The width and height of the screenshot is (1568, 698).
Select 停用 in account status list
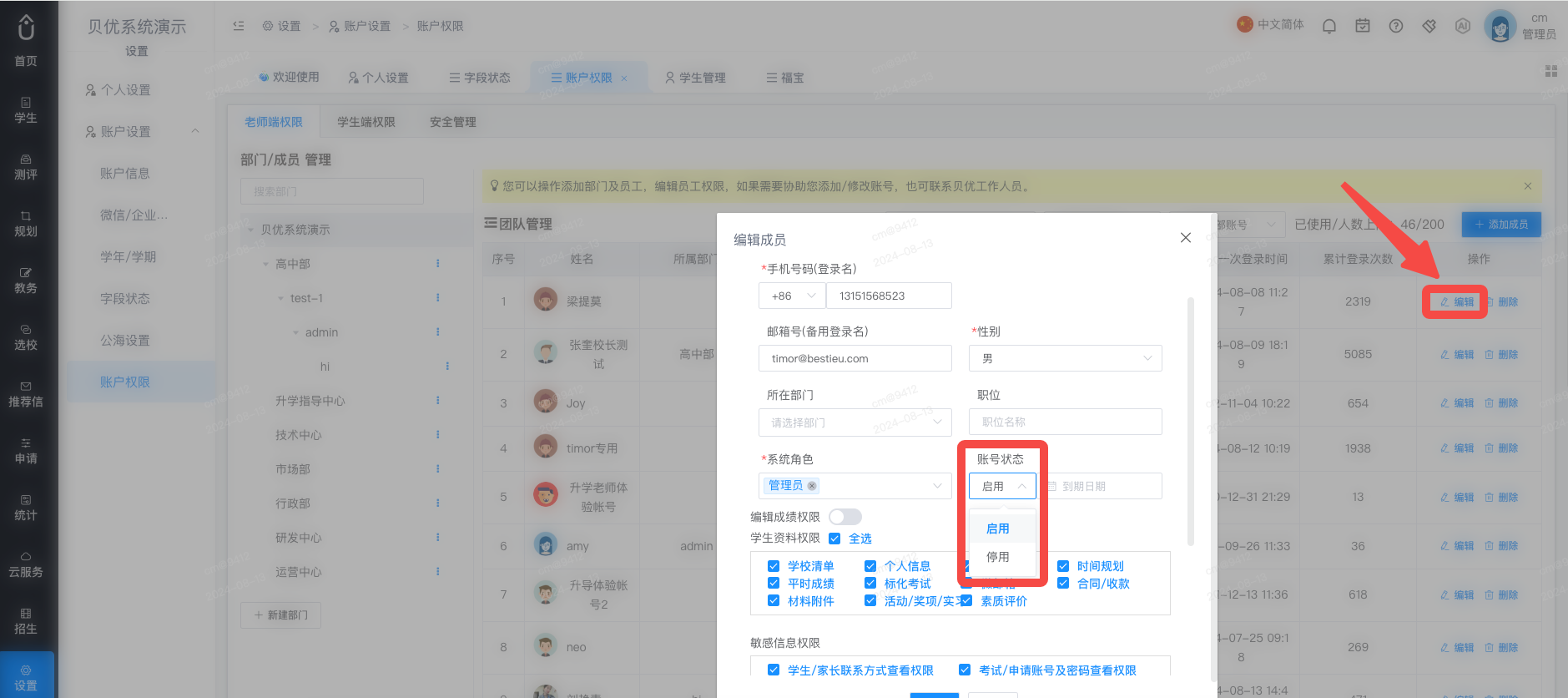998,557
